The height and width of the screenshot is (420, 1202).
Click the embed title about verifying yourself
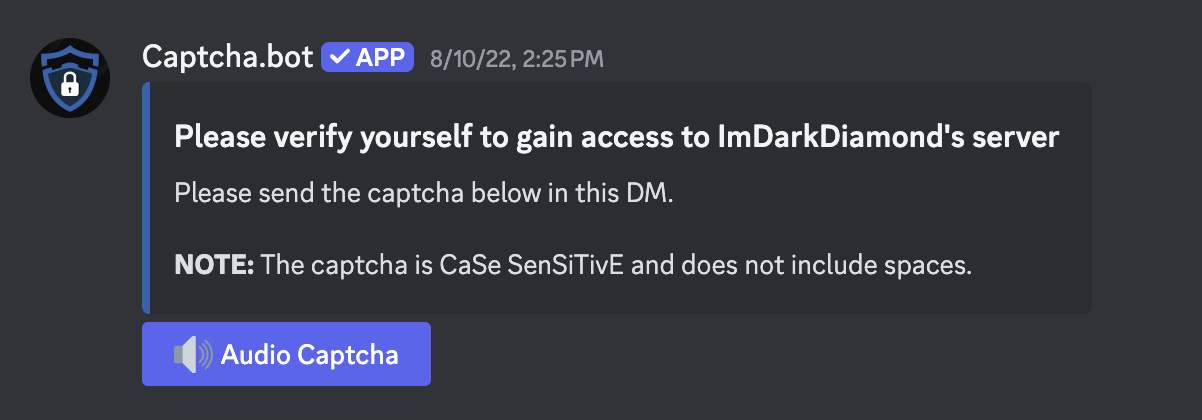(x=616, y=137)
